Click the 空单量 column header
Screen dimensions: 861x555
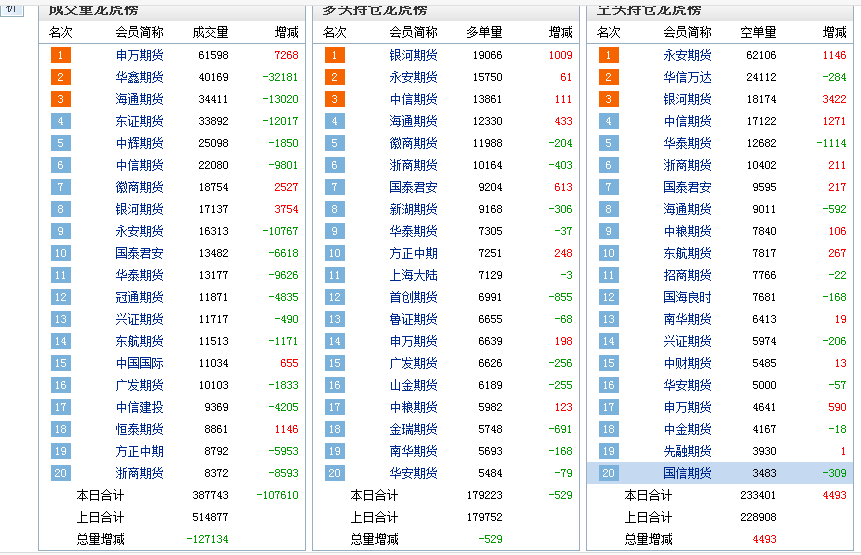point(758,32)
